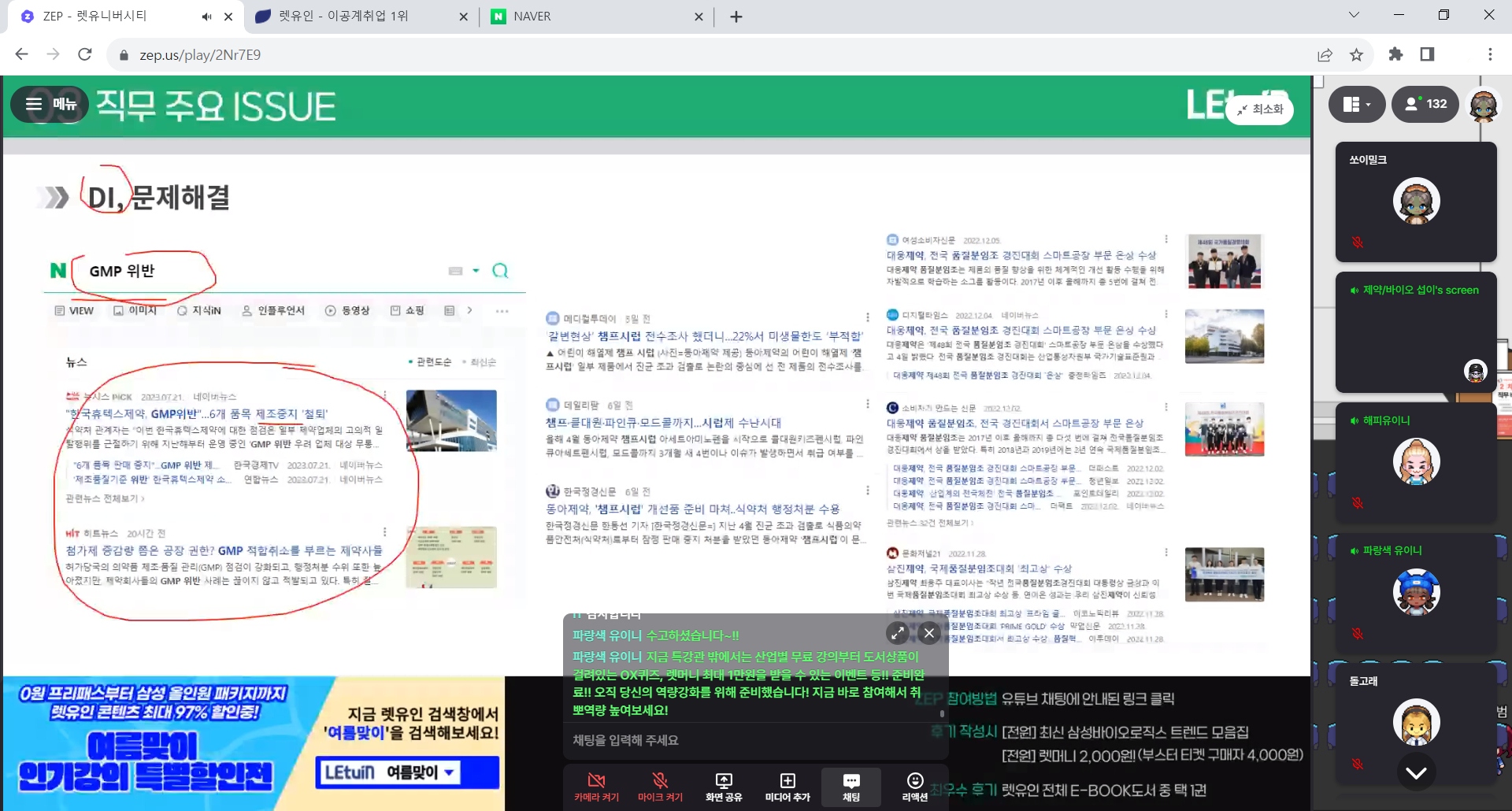The width and height of the screenshot is (1512, 811).
Task: Click the address bar URL
Action: click(200, 54)
